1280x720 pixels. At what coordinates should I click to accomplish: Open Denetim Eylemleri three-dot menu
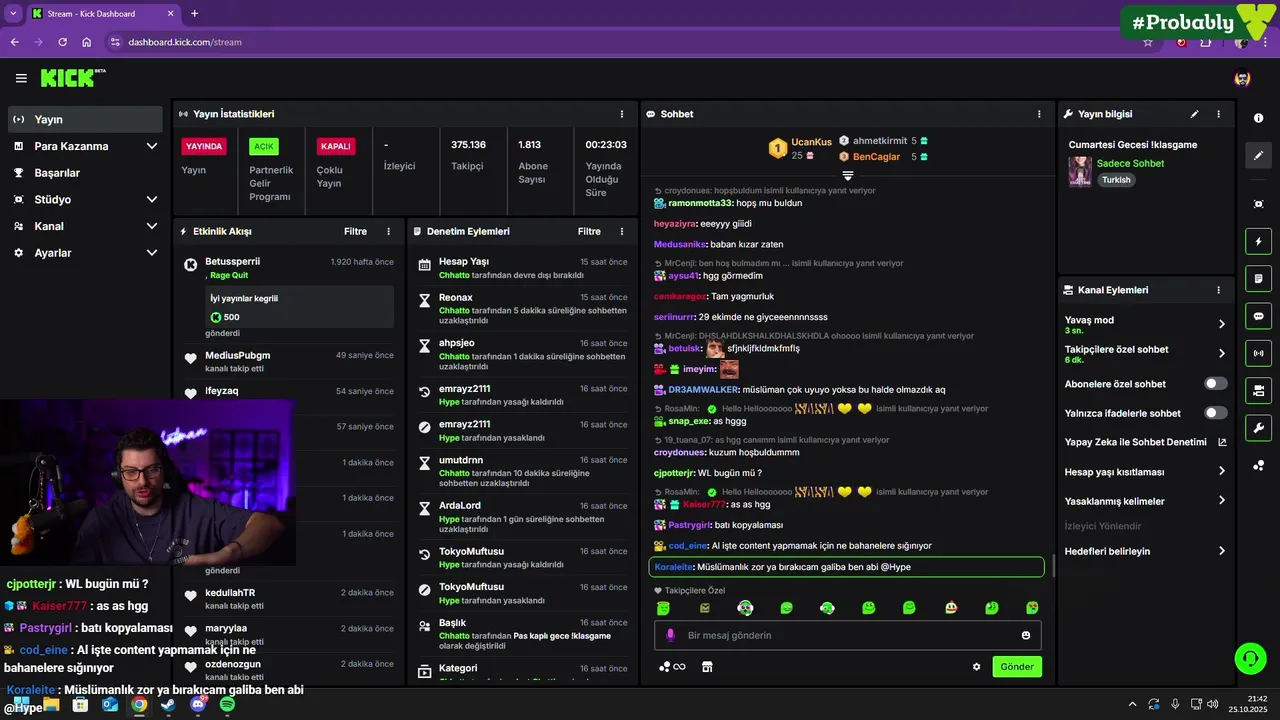click(x=622, y=231)
